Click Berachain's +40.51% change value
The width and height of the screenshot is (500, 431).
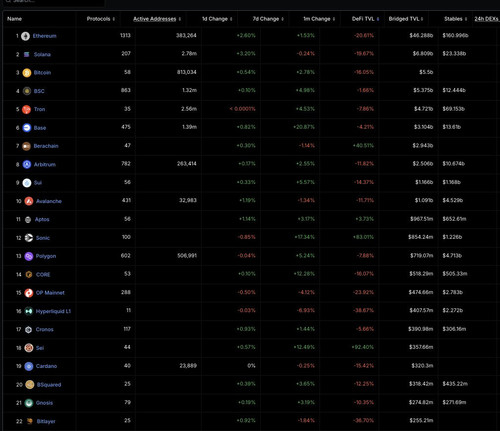[x=363, y=146]
